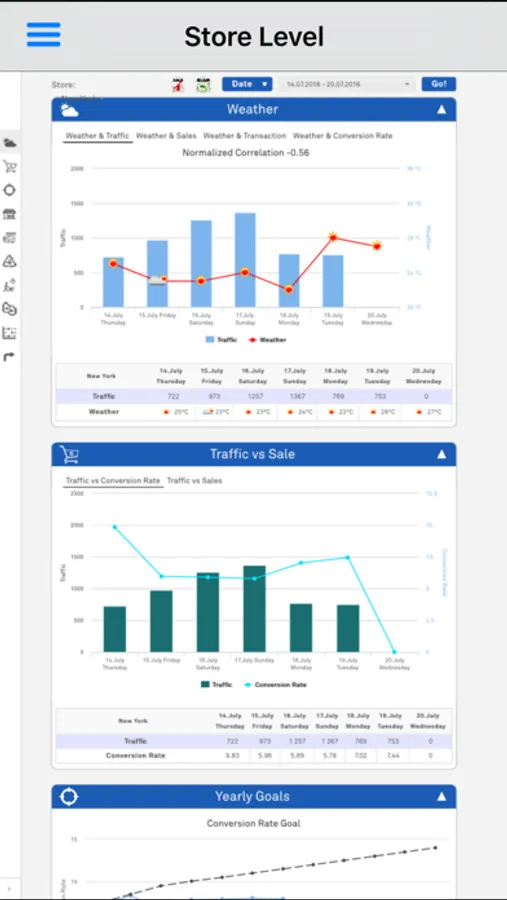The width and height of the screenshot is (507, 900).
Task: Click conversion rate value 7.44
Action: tap(393, 756)
